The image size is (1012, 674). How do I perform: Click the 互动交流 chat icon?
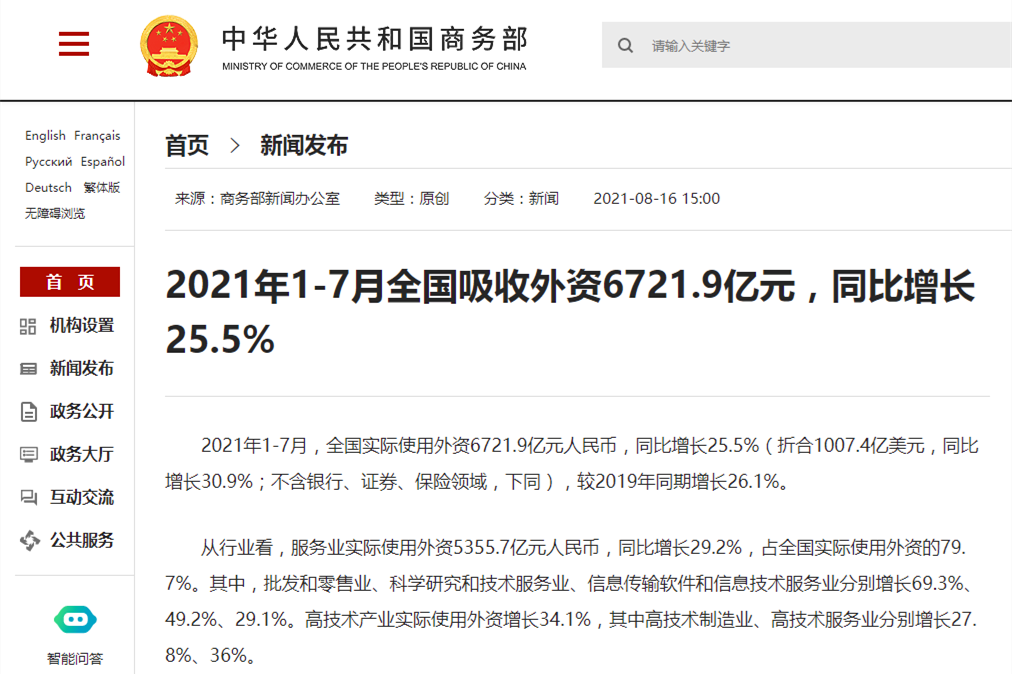click(x=29, y=498)
